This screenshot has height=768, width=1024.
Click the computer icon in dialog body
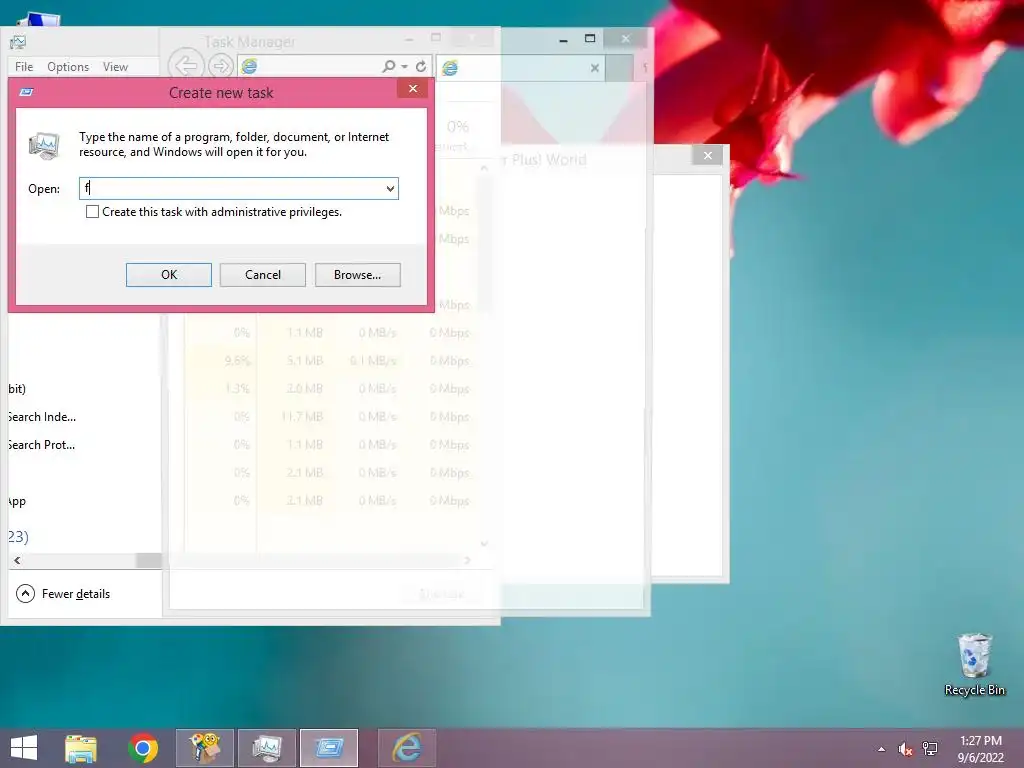point(44,145)
